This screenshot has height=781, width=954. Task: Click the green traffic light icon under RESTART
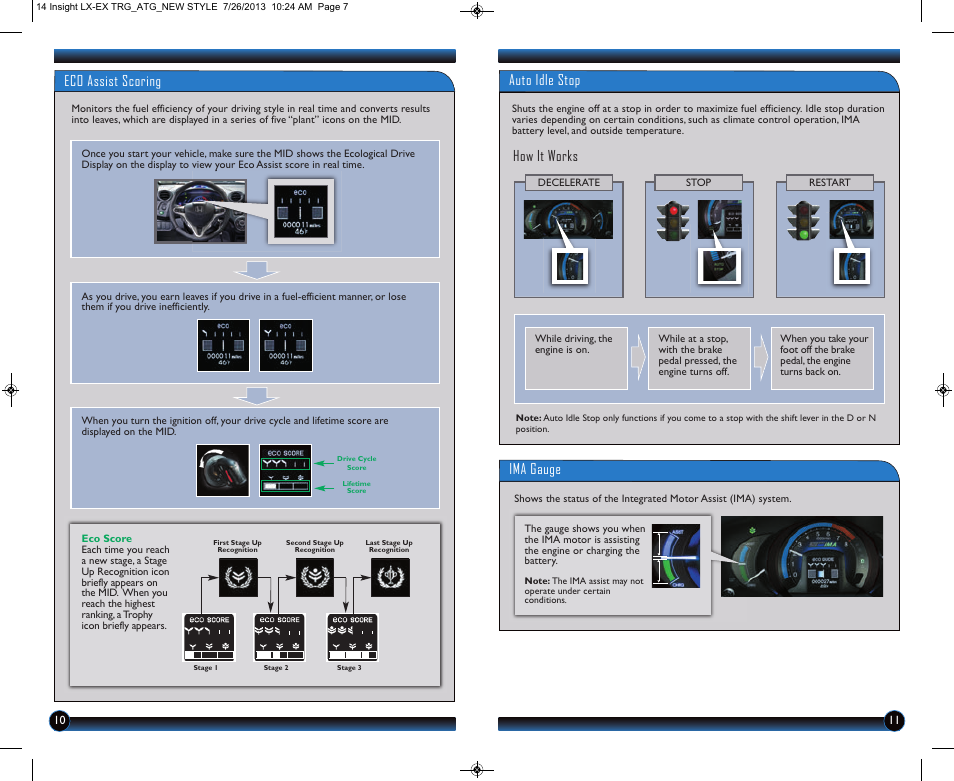803,221
